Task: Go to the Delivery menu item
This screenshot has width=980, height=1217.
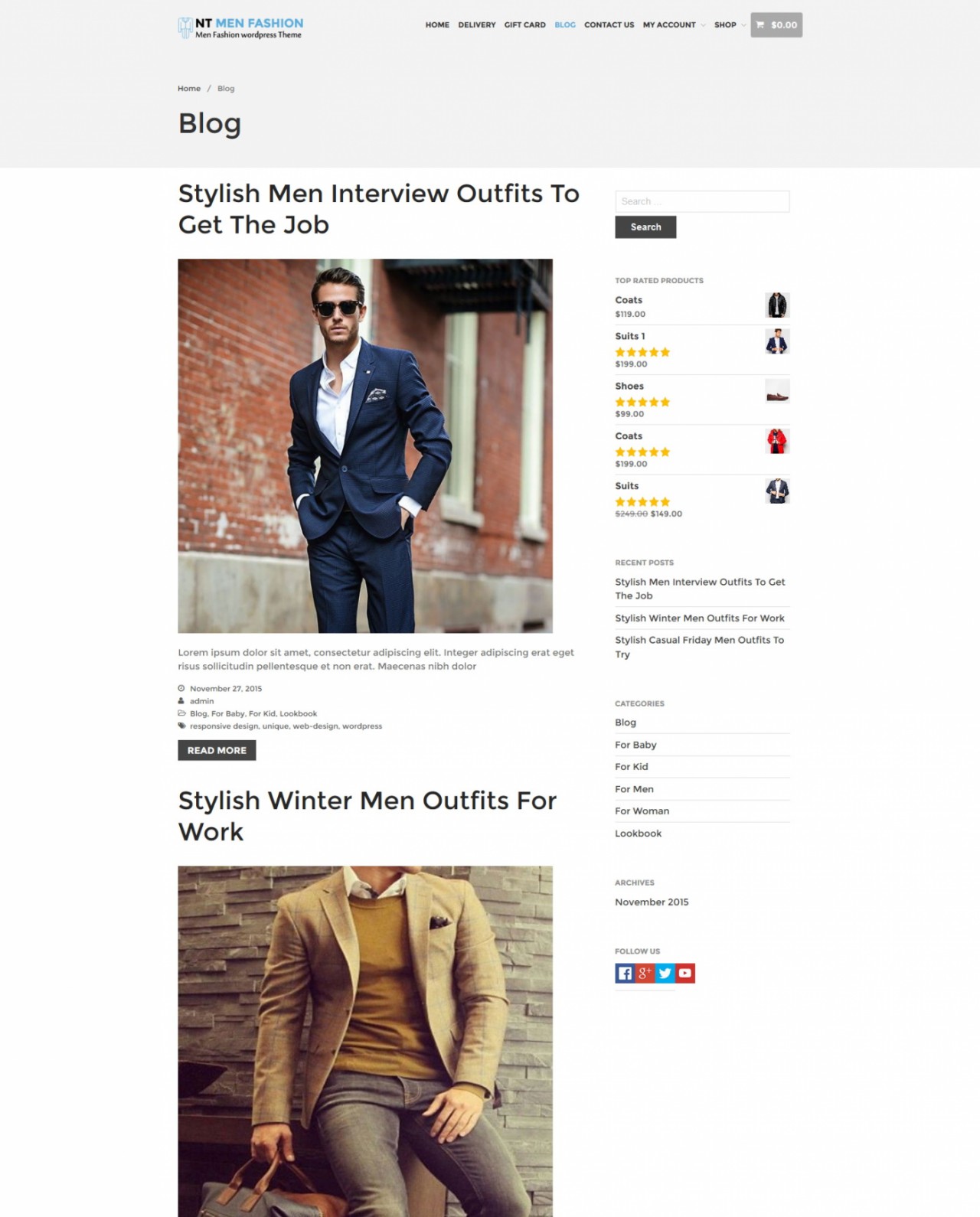Action: point(477,25)
